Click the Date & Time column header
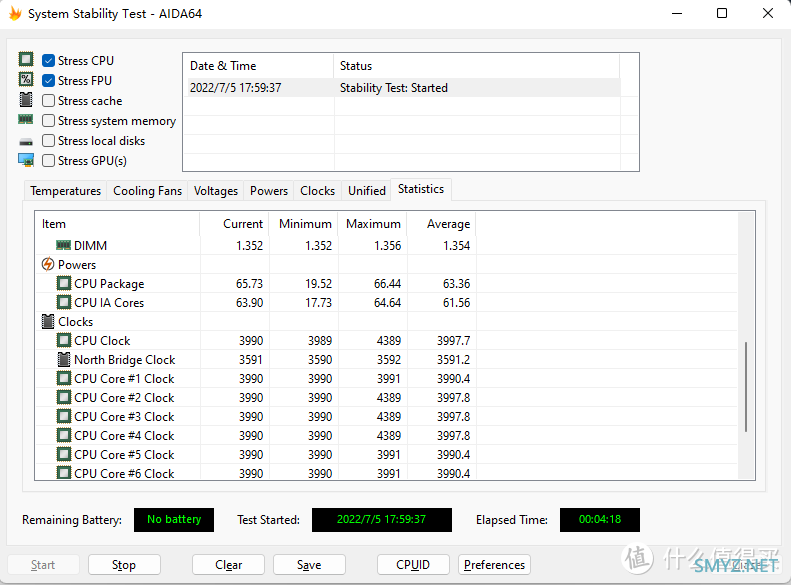This screenshot has width=791, height=585. coord(258,66)
